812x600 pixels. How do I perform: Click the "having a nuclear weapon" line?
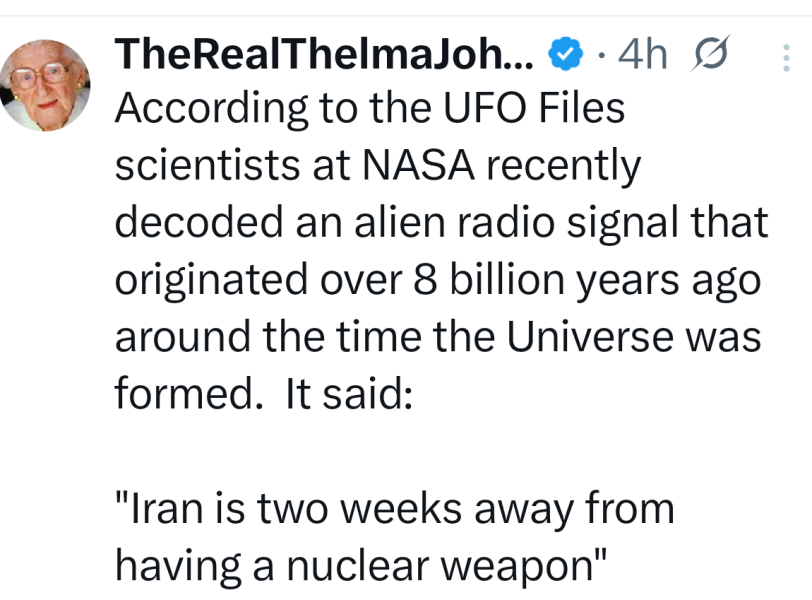tap(360, 566)
